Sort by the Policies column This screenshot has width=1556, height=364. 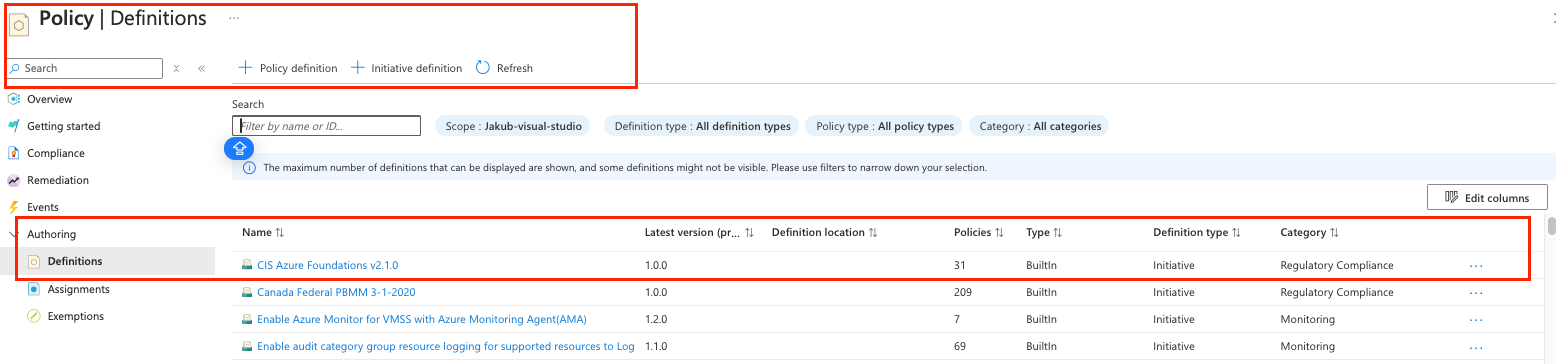pos(979,232)
